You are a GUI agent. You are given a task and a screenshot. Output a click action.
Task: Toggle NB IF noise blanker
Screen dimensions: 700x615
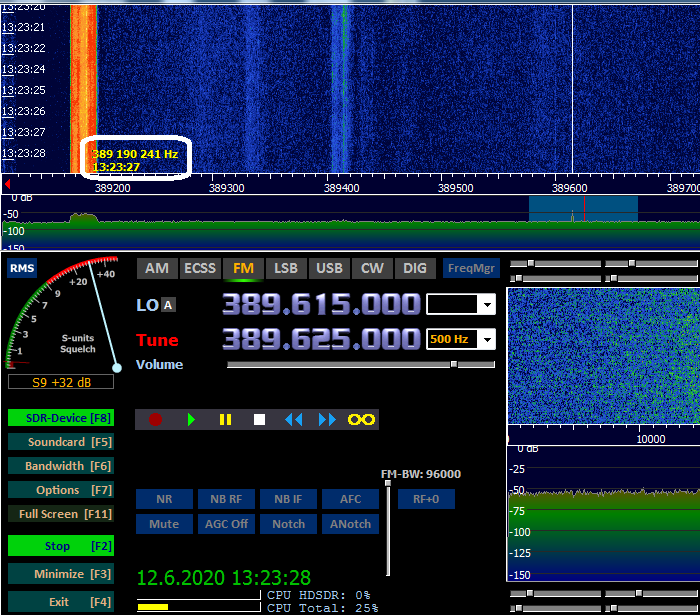[x=288, y=499]
